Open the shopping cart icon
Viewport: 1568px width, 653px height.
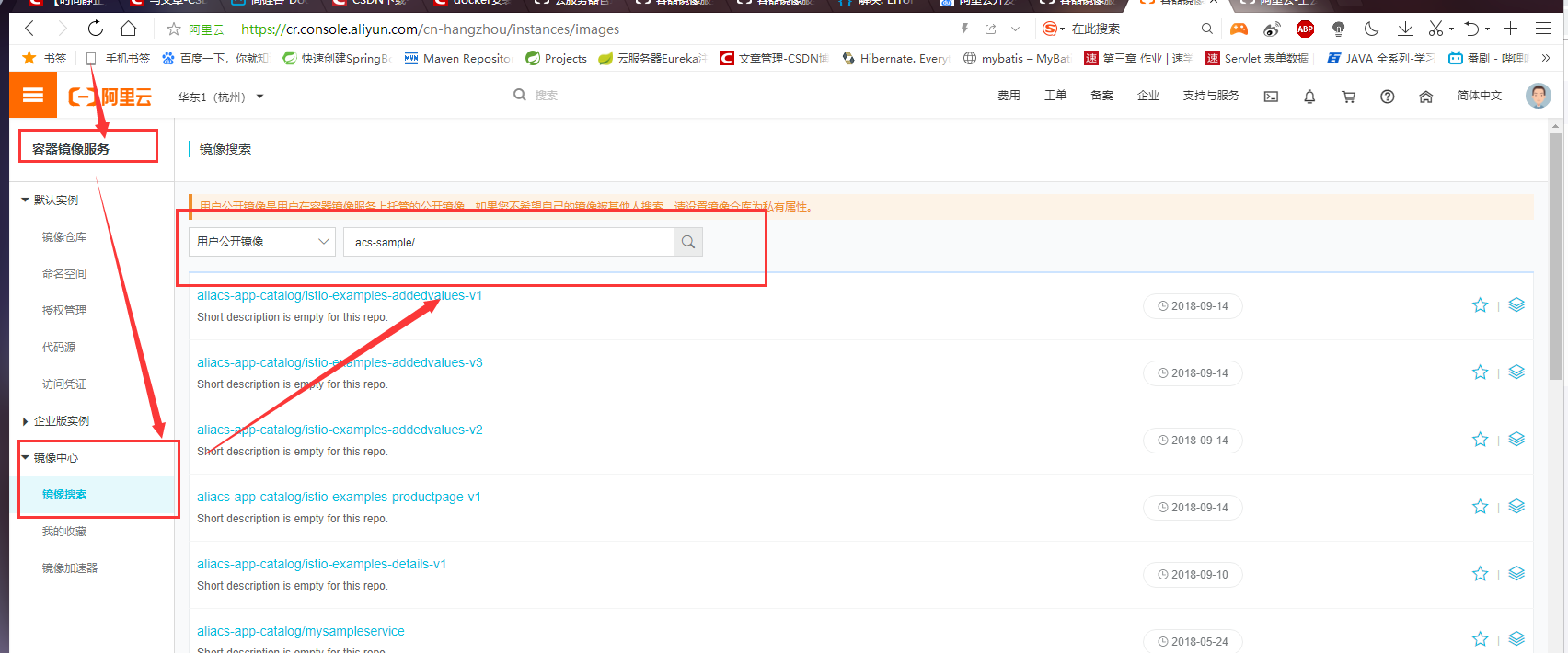click(x=1348, y=97)
